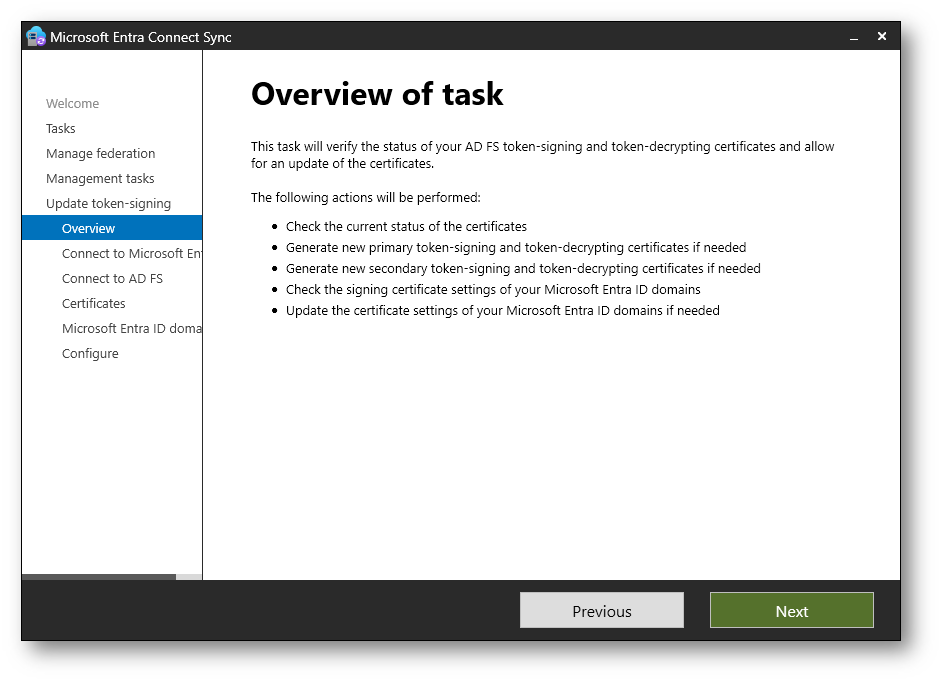Select the Configure step
This screenshot has height=683, width=943.
tap(90, 354)
